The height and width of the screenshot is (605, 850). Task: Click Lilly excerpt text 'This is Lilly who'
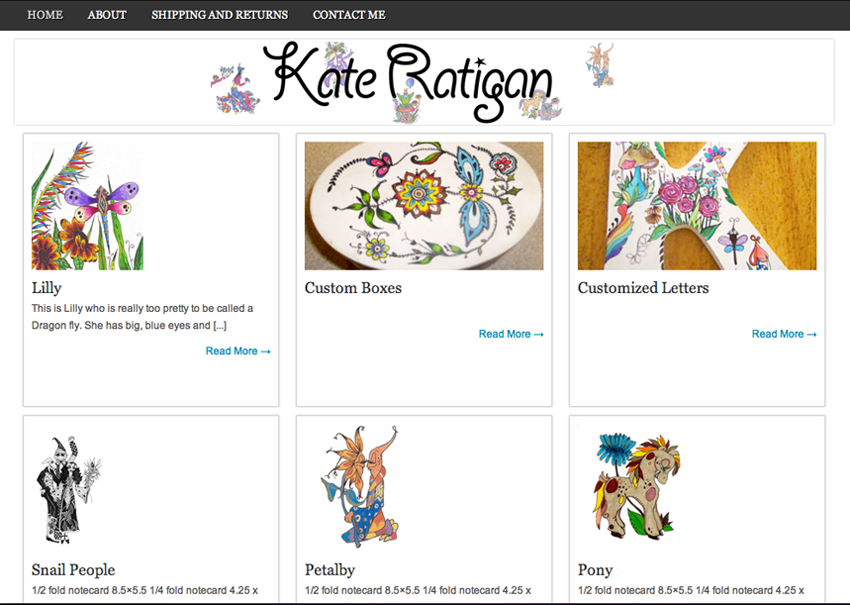[x=68, y=308]
